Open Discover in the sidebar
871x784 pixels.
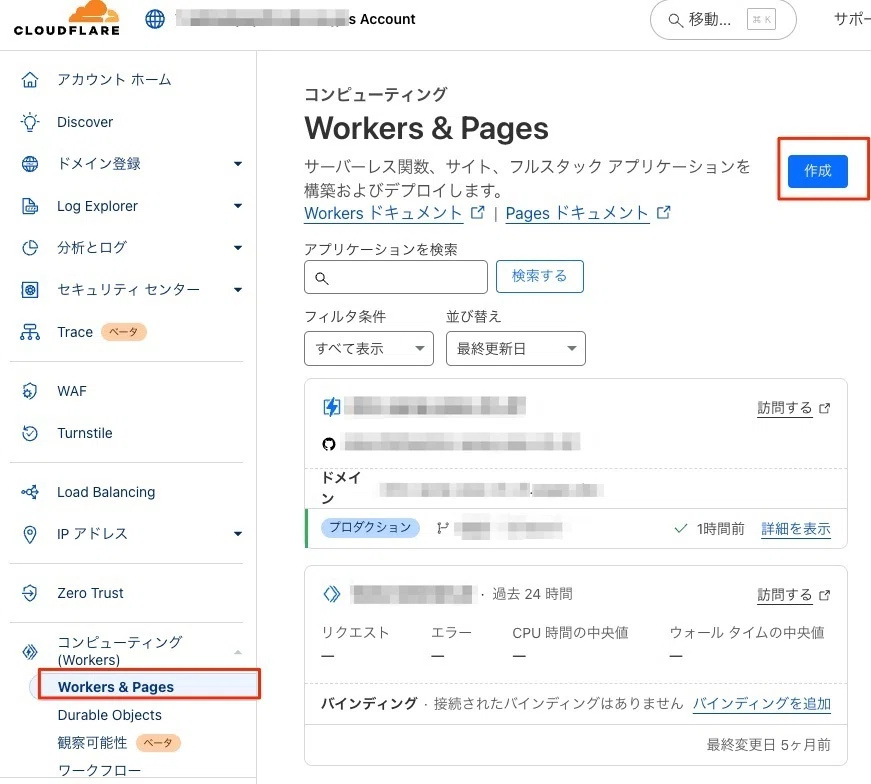tap(85, 122)
